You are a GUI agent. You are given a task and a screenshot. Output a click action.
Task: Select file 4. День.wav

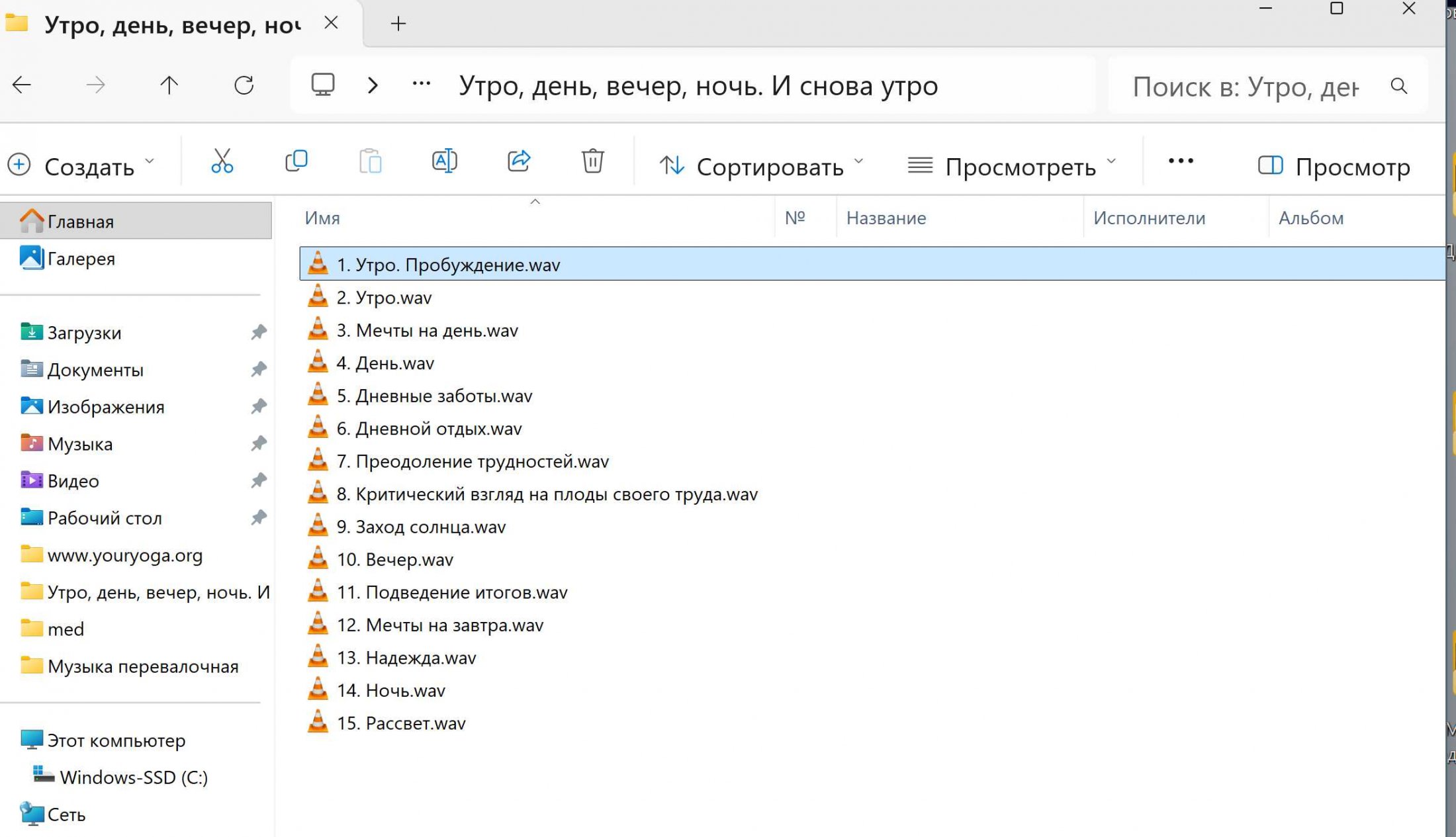[x=385, y=363]
